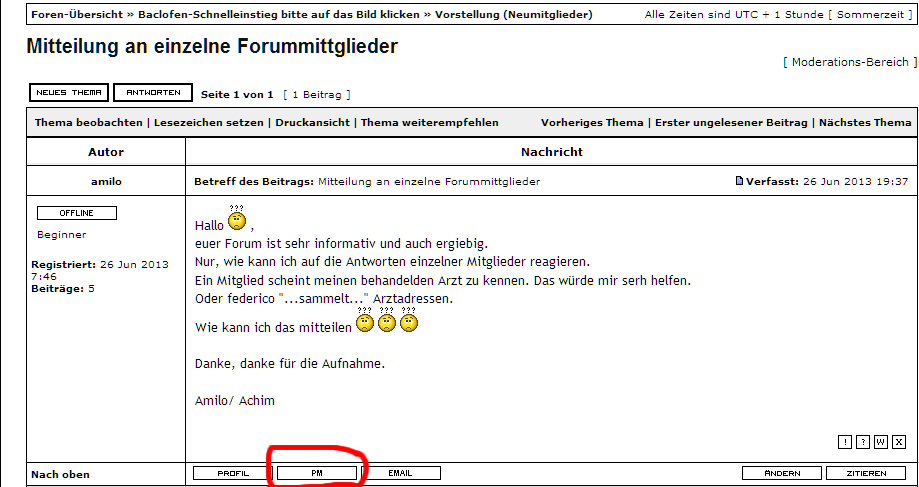Go to 'Nächstes Thema'
The image size is (919, 487).
coord(865,123)
